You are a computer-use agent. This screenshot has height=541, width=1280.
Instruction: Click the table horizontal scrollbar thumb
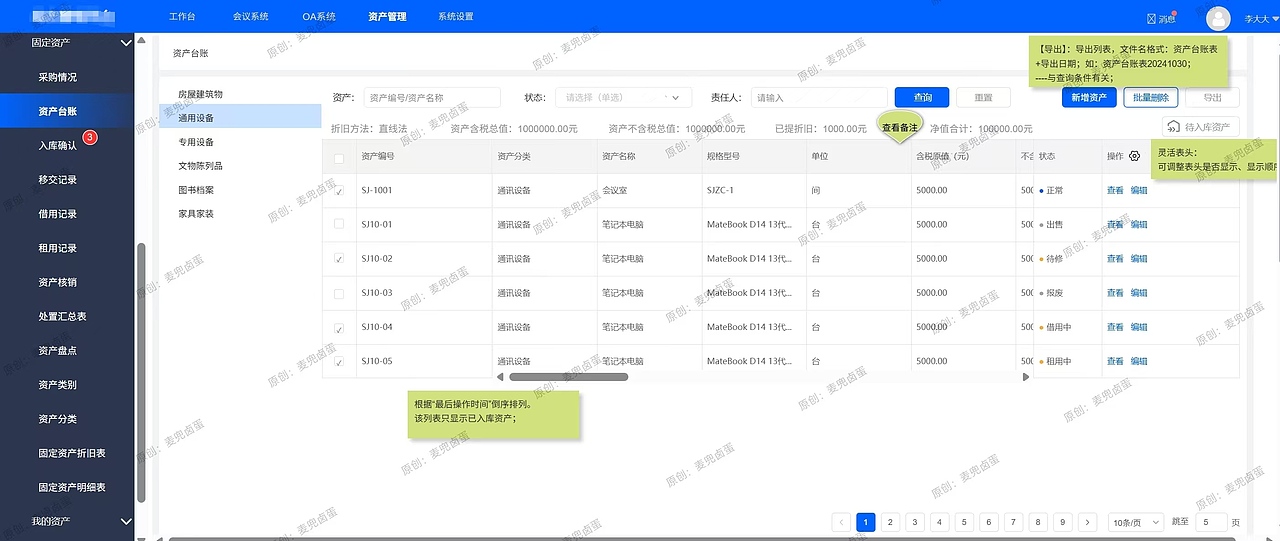[x=568, y=377]
